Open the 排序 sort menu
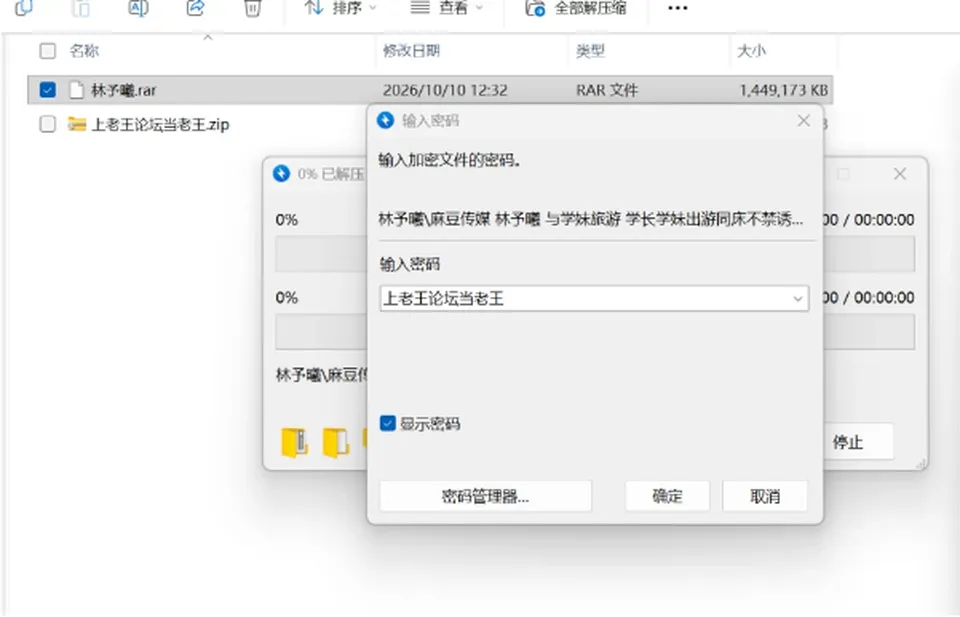Viewport: 960px width, 617px height. 340,8
